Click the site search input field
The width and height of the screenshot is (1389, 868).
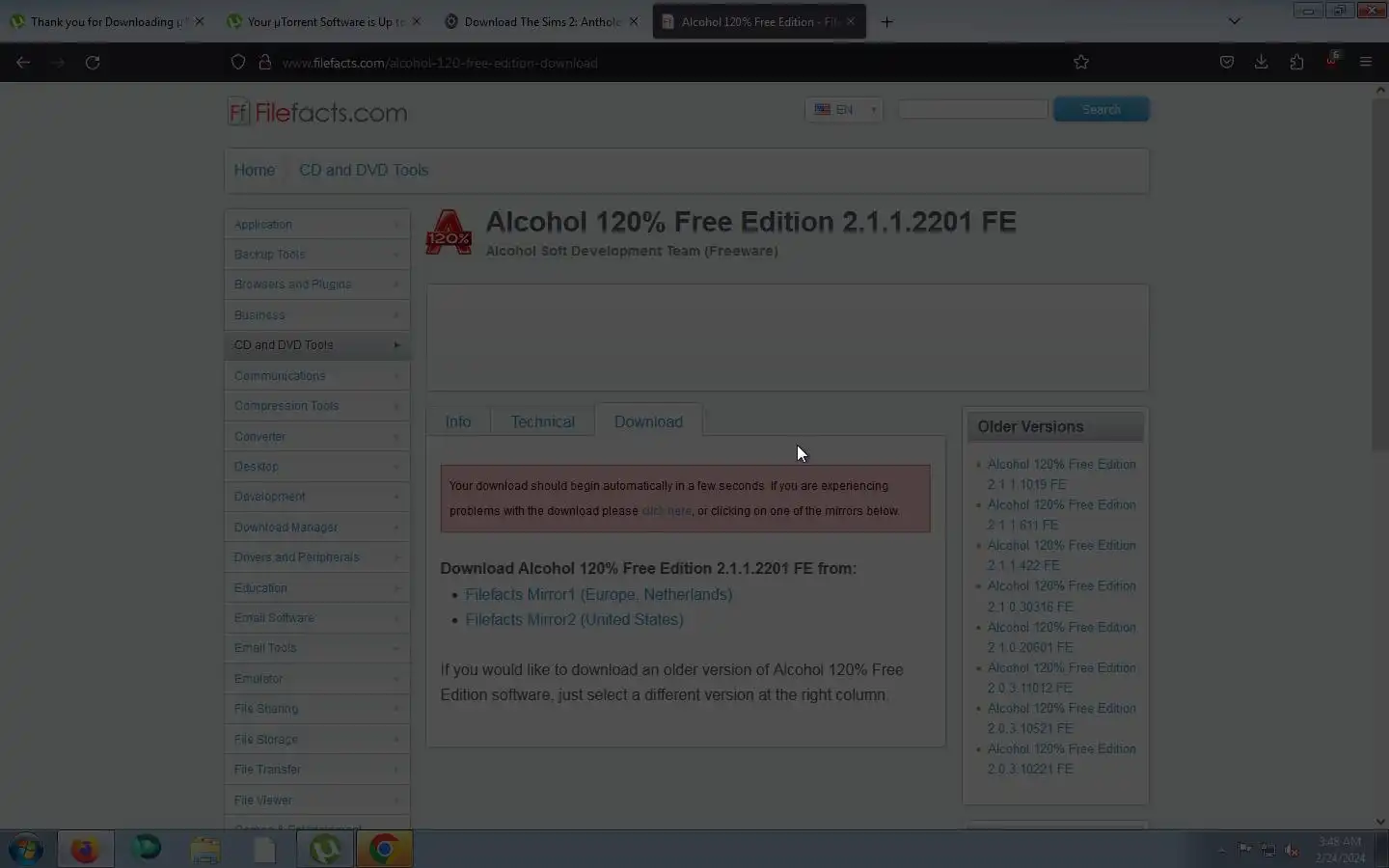pyautogui.click(x=972, y=110)
